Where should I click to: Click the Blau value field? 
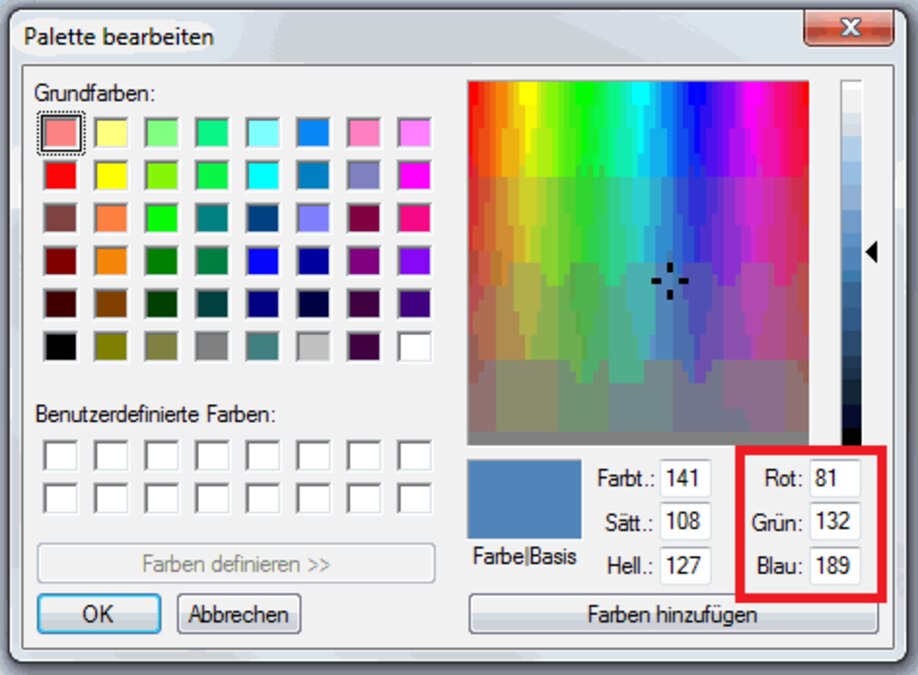(x=835, y=566)
